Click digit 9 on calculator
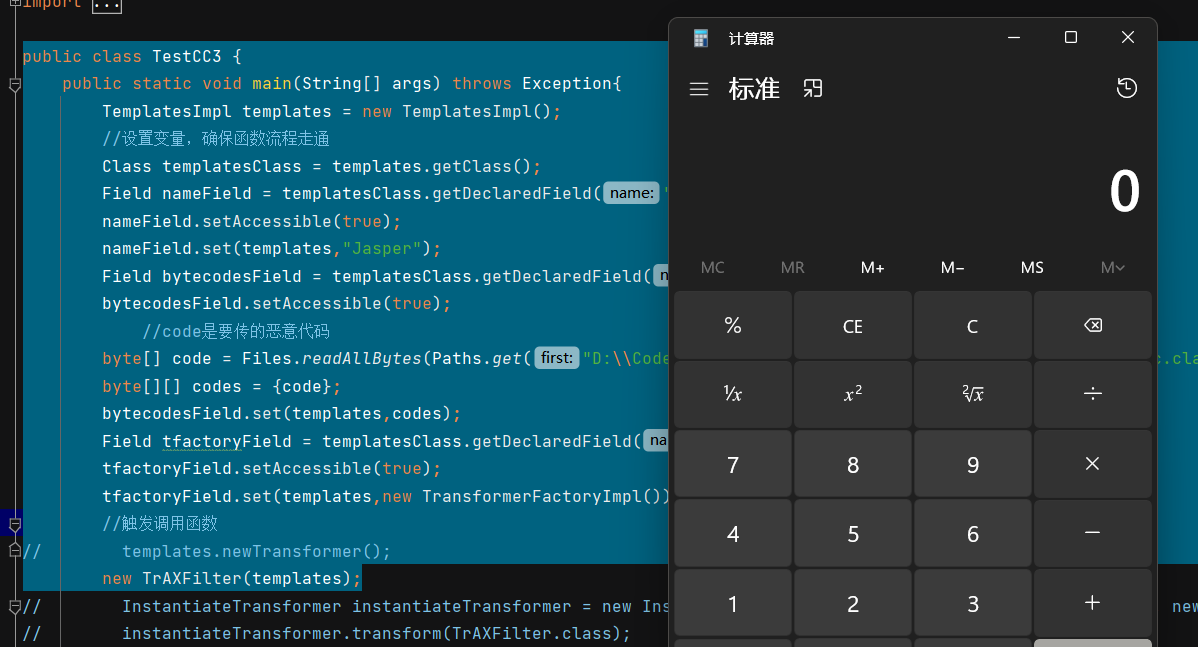1198x647 pixels. click(973, 464)
